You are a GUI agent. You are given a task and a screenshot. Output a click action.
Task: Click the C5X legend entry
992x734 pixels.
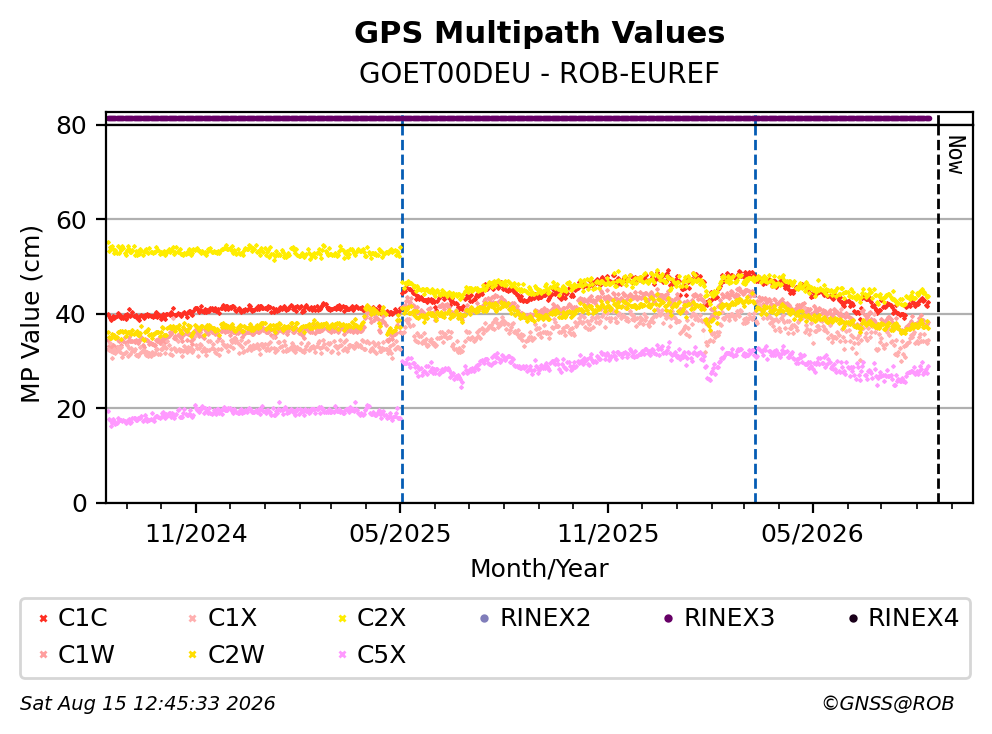click(372, 654)
